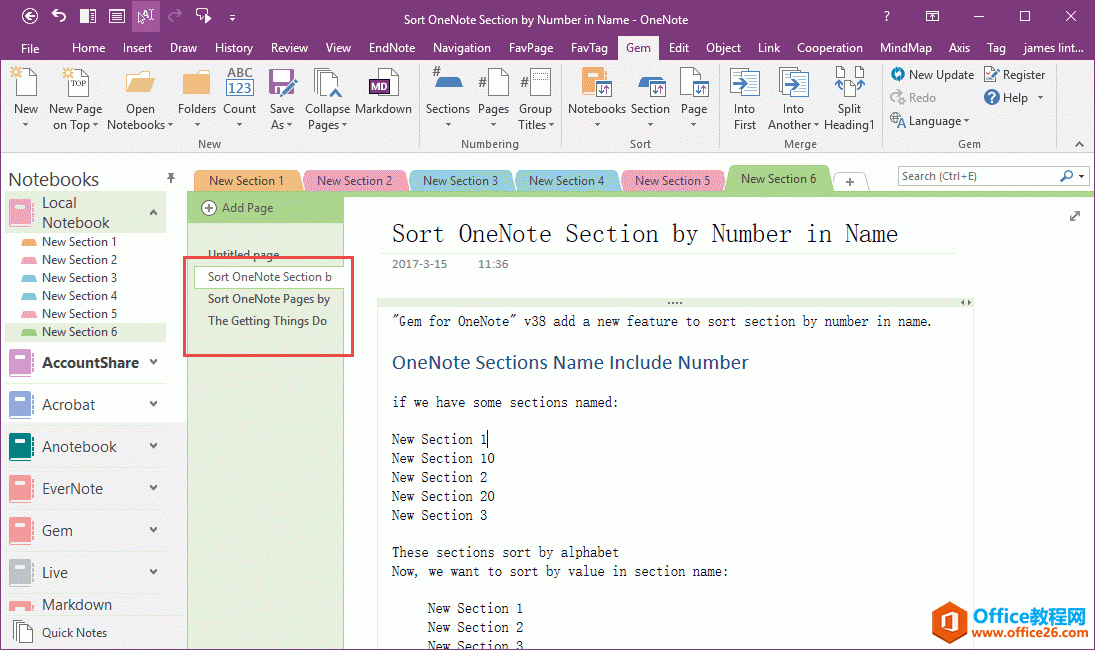This screenshot has height=650, width=1095.
Task: Click the Back arrow in quick access toolbar
Action: tap(29, 16)
